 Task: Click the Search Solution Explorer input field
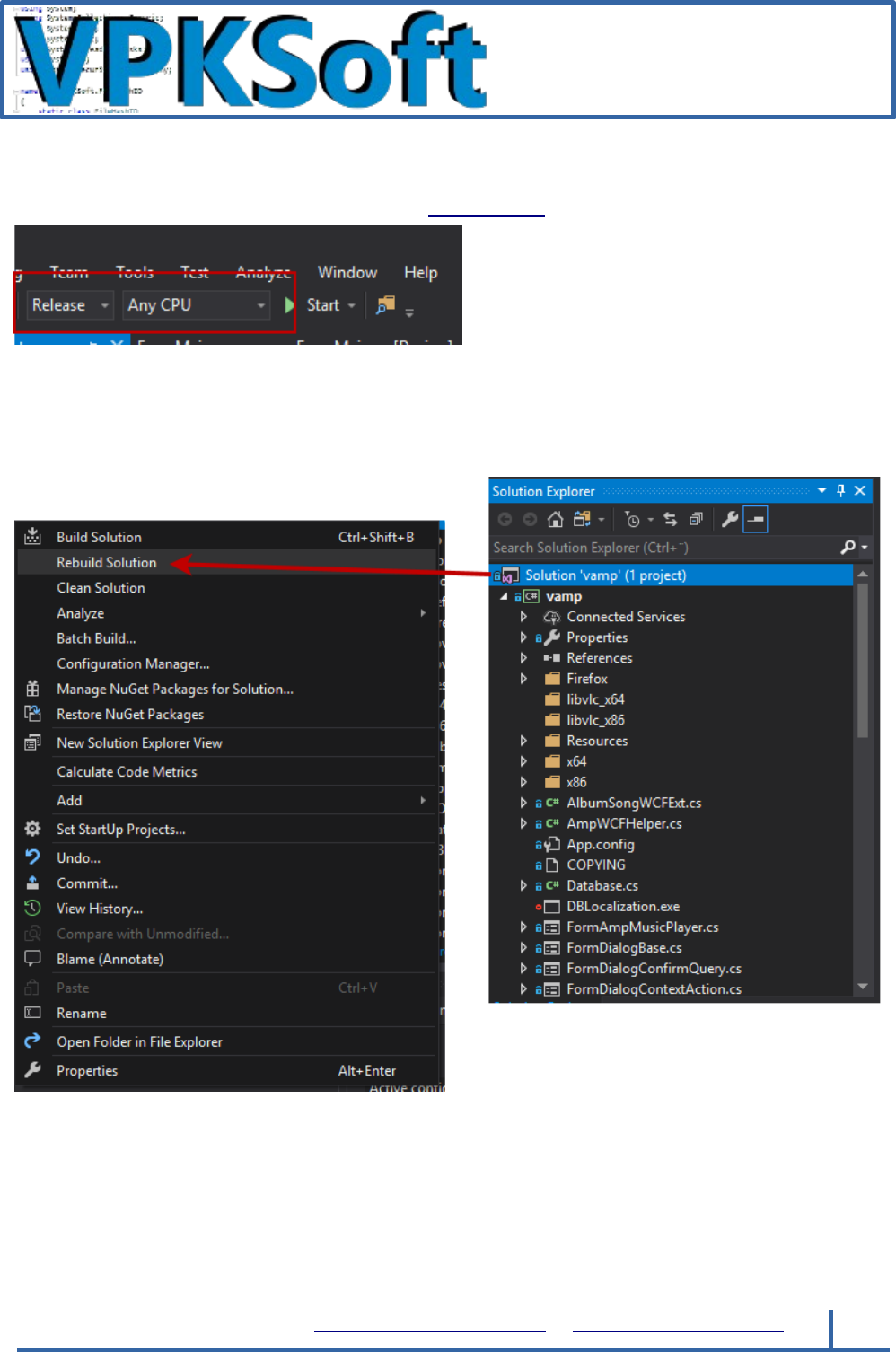pyautogui.click(x=663, y=547)
